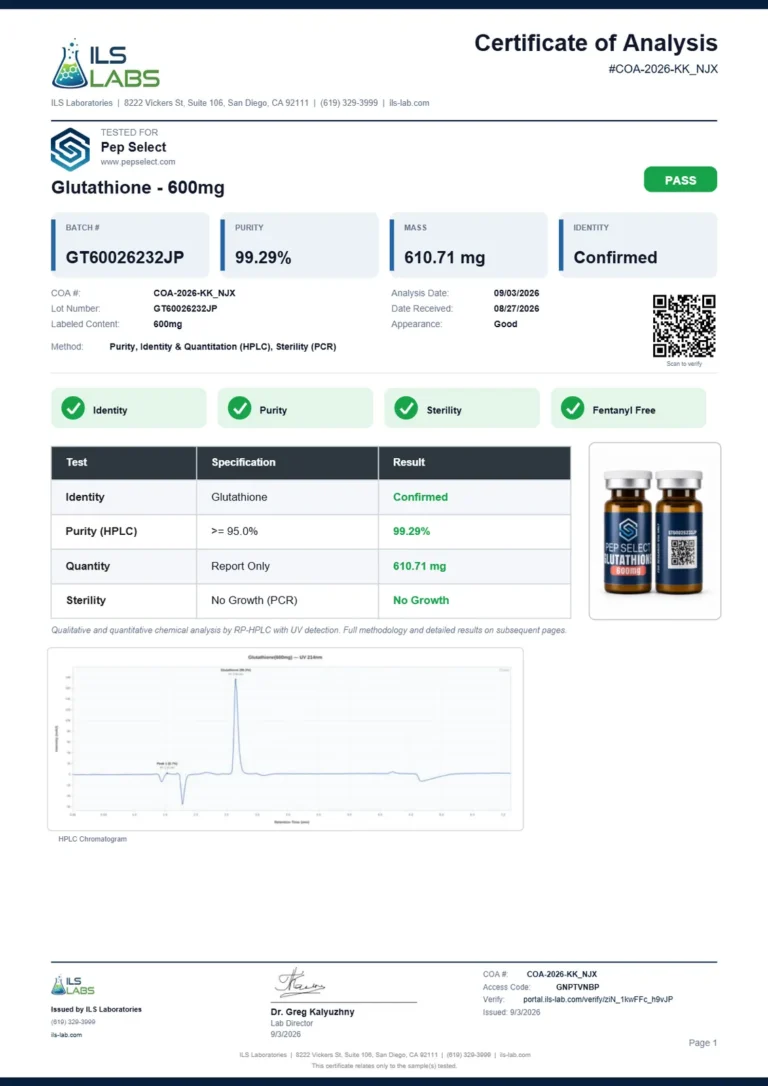Image resolution: width=768 pixels, height=1086 pixels.
Task: Click the Test column header
Action: (124, 463)
